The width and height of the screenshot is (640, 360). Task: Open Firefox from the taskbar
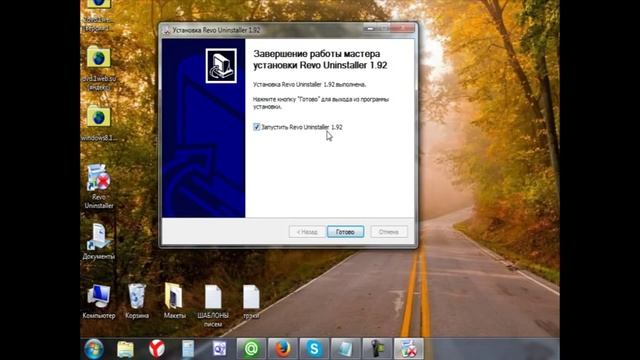pos(283,349)
